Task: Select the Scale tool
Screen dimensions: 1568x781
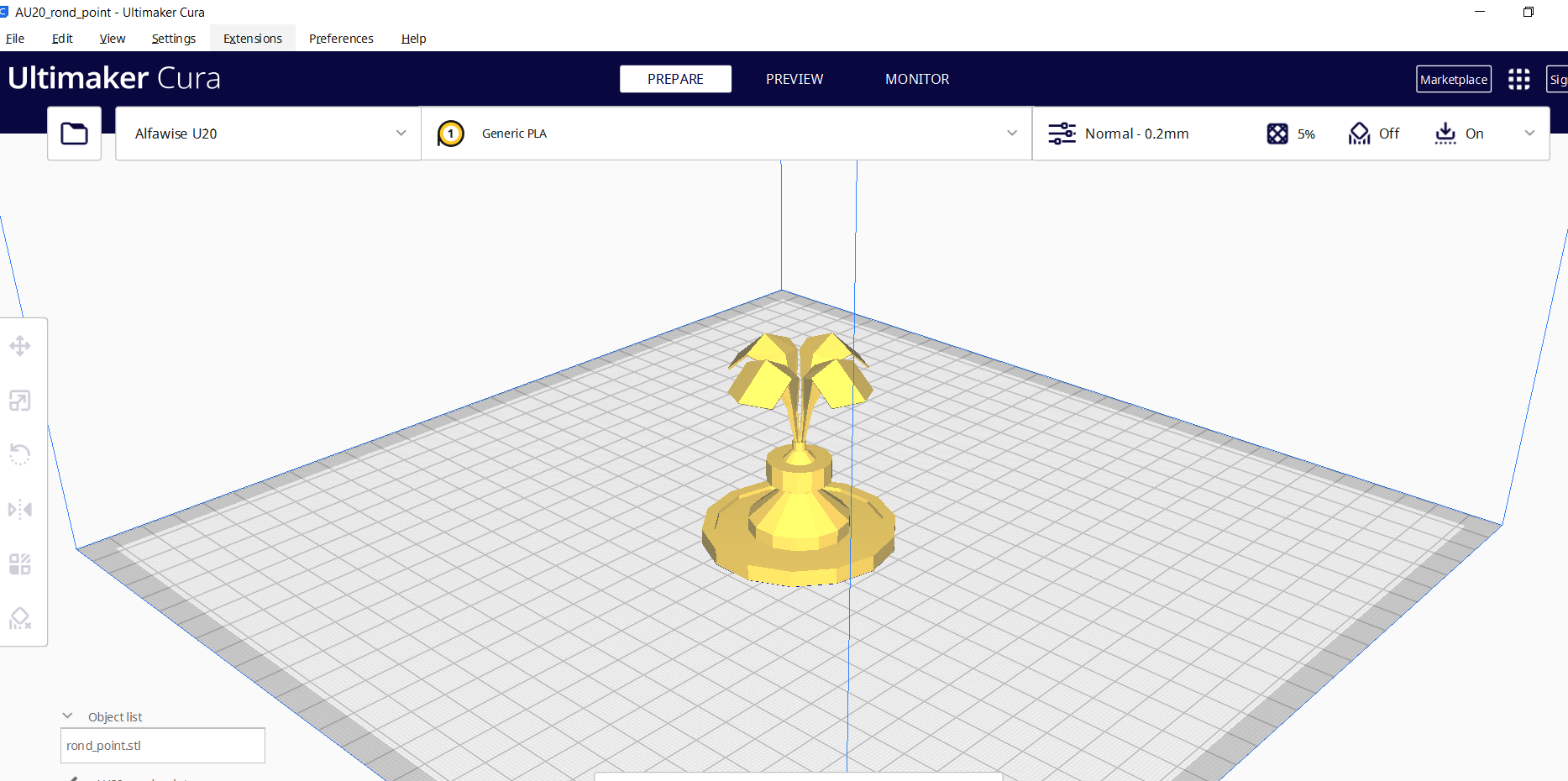Action: pyautogui.click(x=20, y=401)
